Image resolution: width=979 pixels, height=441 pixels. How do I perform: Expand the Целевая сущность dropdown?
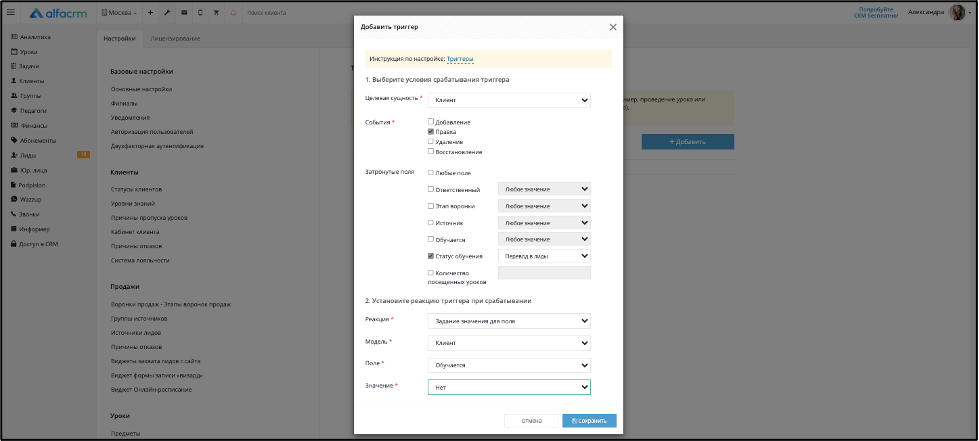(x=509, y=99)
